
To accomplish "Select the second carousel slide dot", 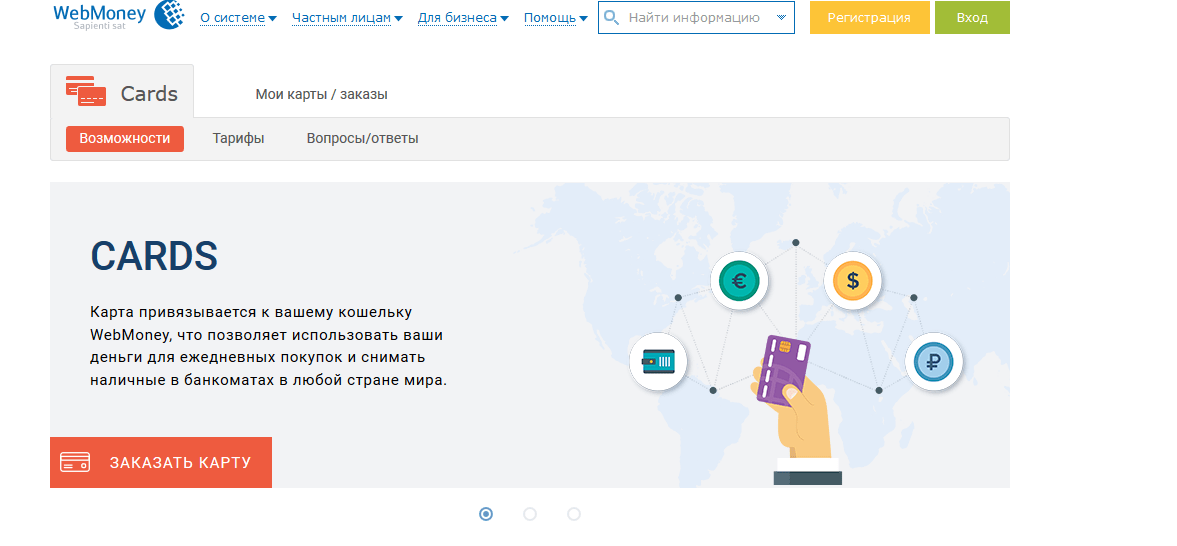I will (530, 514).
